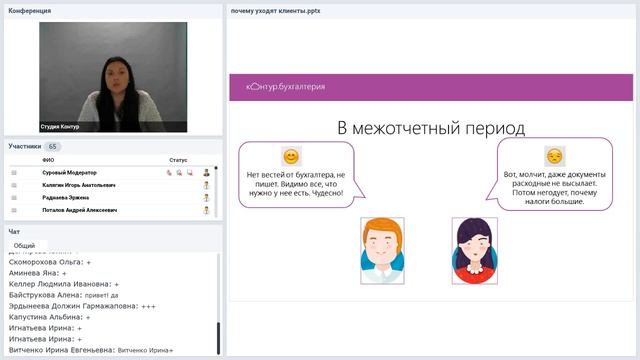This screenshot has width=640, height=360.
Task: Click the Конференция panel title
Action: coord(29,11)
